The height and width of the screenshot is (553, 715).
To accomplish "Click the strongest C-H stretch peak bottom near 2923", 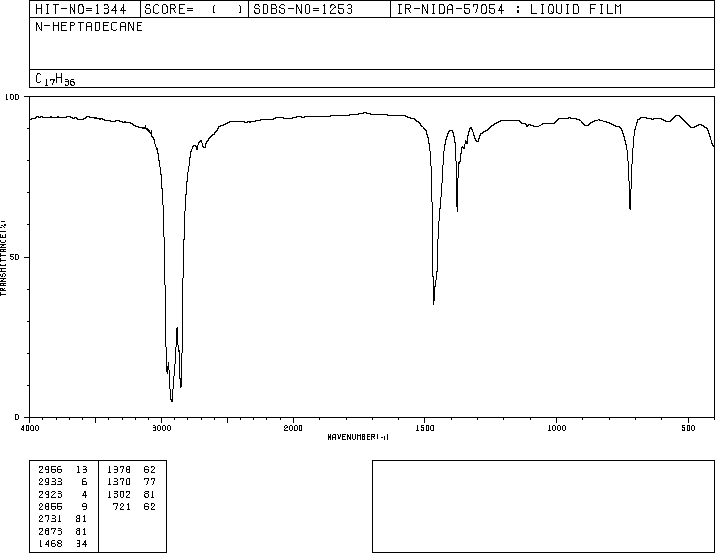I will (172, 401).
